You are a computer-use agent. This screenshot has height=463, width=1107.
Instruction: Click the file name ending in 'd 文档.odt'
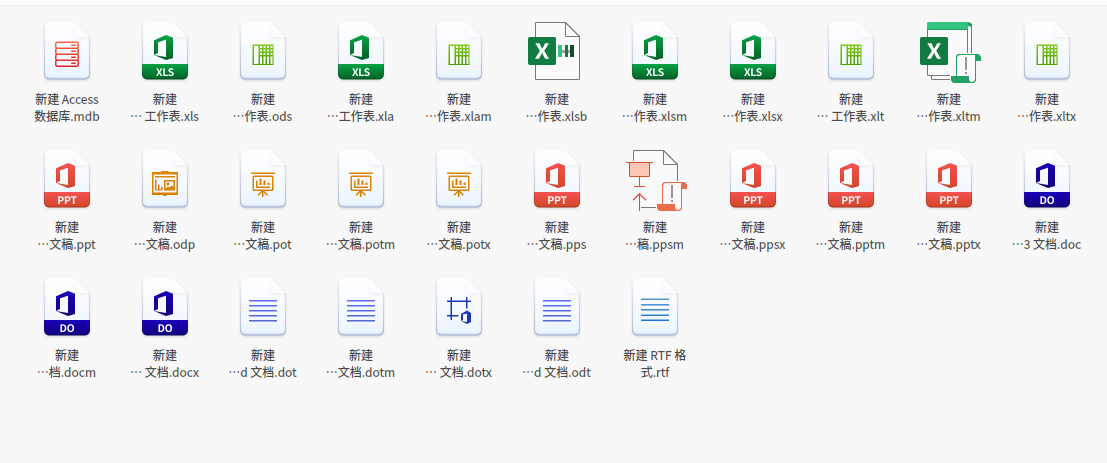point(557,363)
